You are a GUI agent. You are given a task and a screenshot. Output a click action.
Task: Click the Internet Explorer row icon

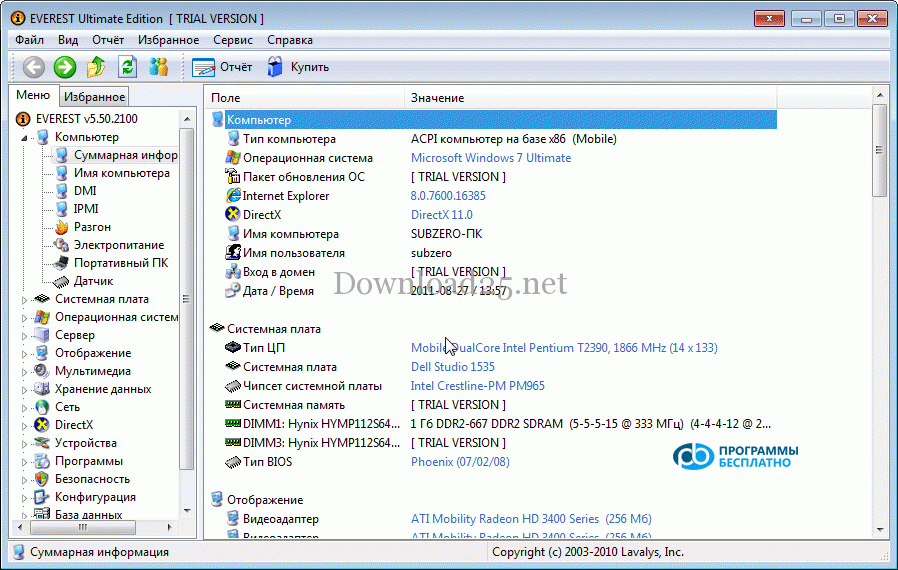233,195
